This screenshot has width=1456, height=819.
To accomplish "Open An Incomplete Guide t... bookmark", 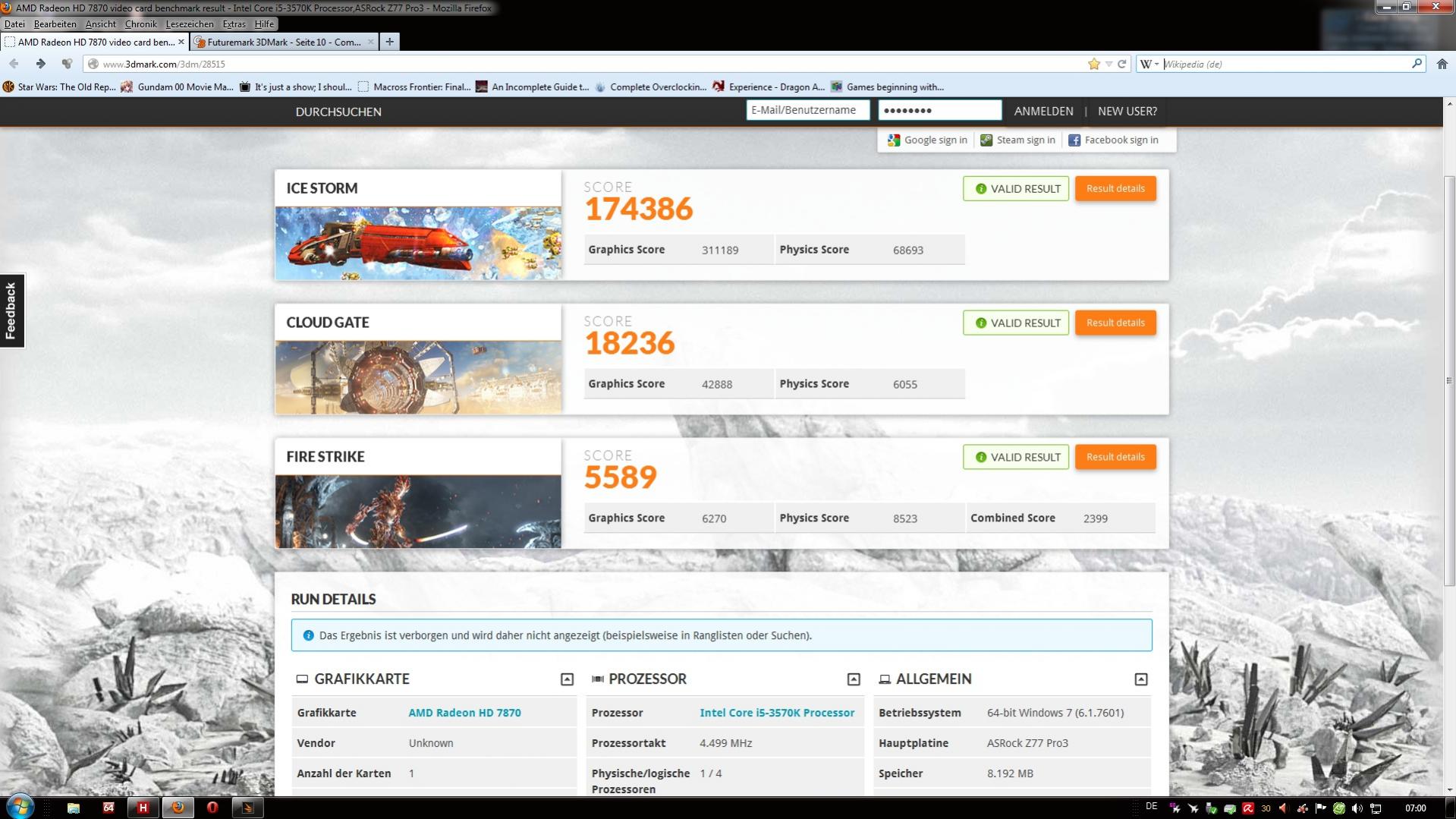I will pos(533,87).
